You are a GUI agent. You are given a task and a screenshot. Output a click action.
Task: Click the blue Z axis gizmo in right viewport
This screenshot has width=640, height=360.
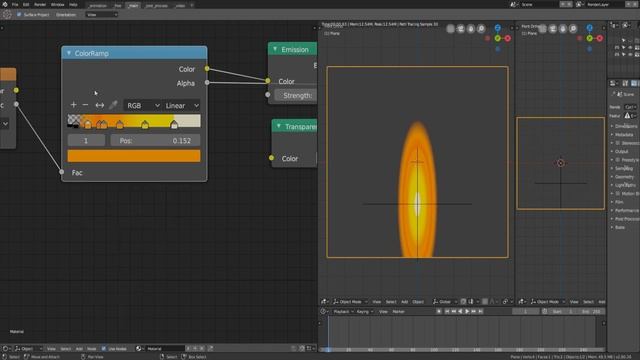(590, 28)
